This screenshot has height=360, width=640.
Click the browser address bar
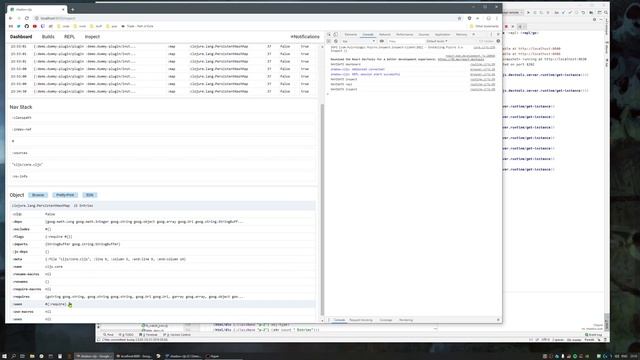tap(245, 18)
